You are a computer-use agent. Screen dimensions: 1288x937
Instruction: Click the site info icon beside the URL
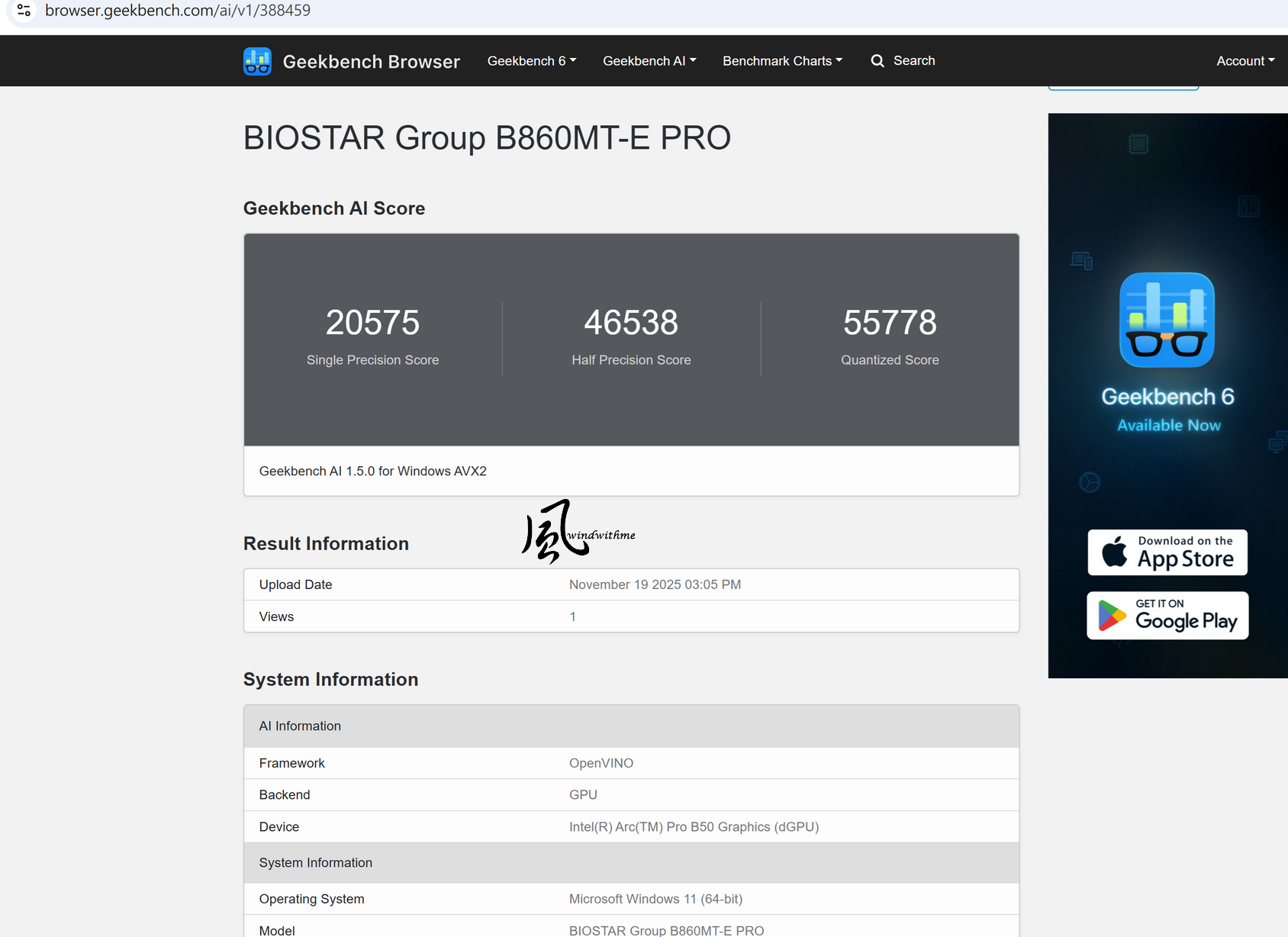(24, 11)
